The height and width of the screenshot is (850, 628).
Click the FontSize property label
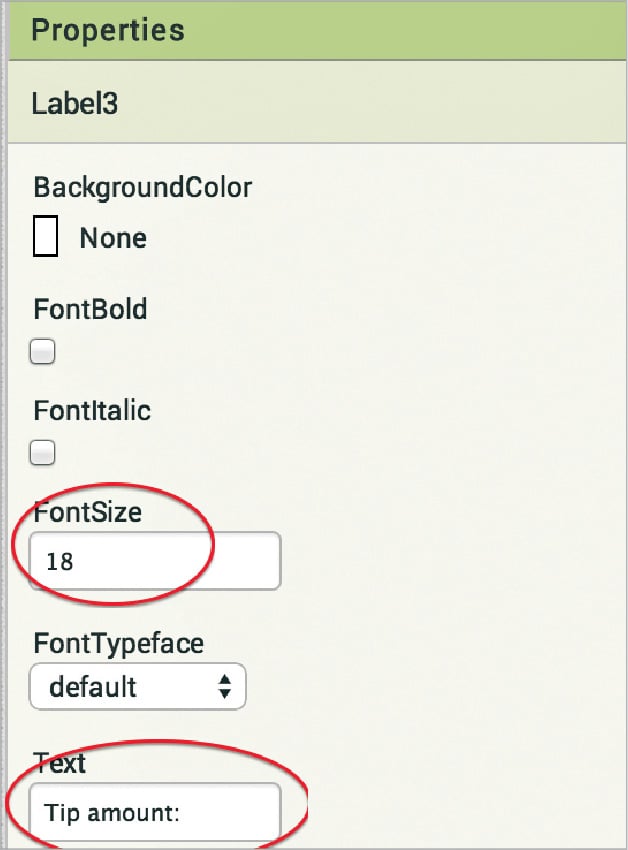coord(87,514)
